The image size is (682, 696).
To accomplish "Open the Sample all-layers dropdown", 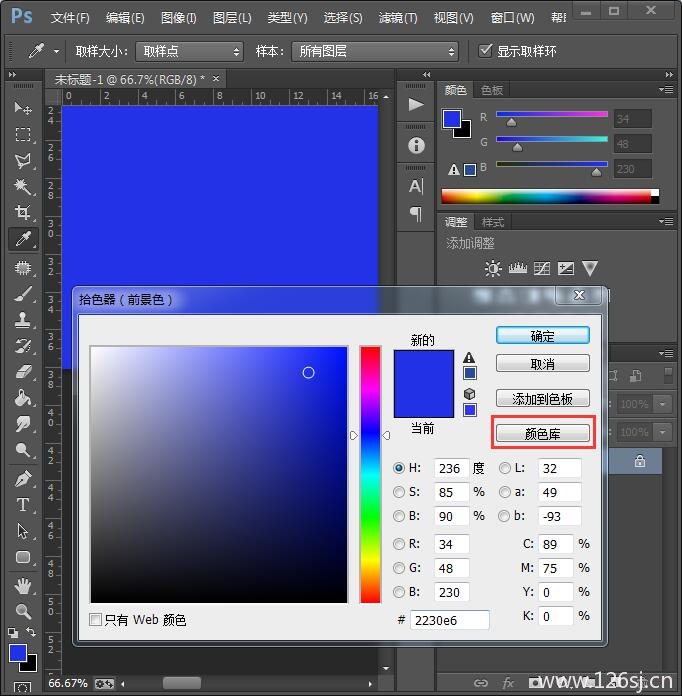I will pyautogui.click(x=375, y=51).
